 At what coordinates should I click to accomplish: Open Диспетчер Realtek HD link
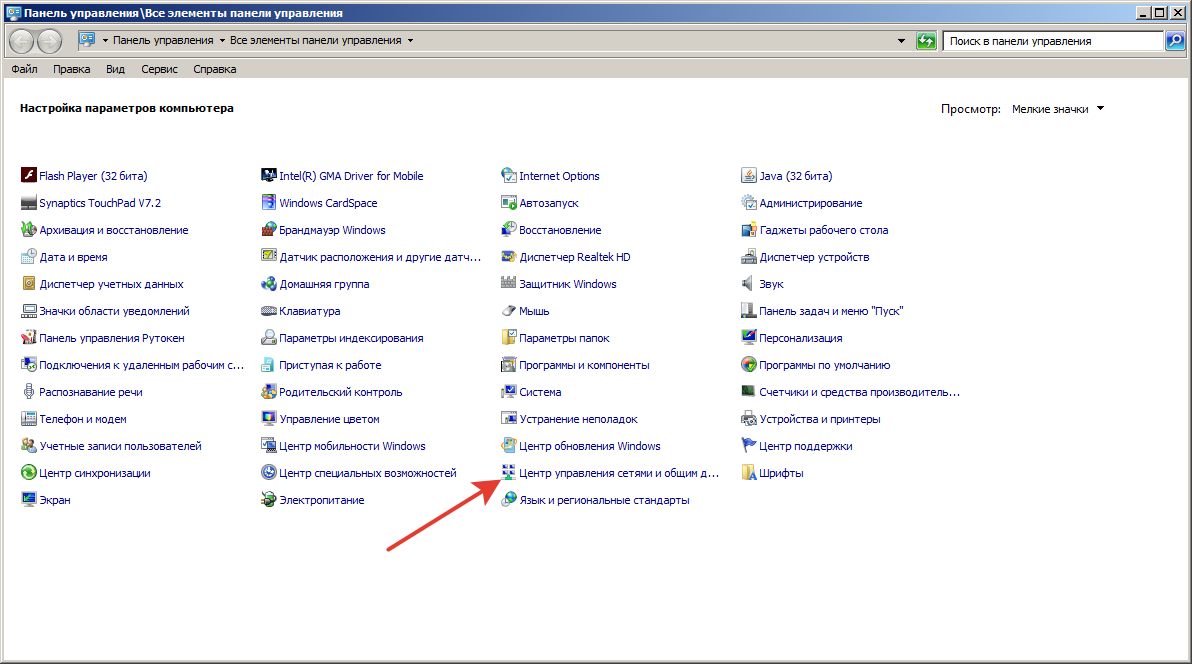[575, 257]
